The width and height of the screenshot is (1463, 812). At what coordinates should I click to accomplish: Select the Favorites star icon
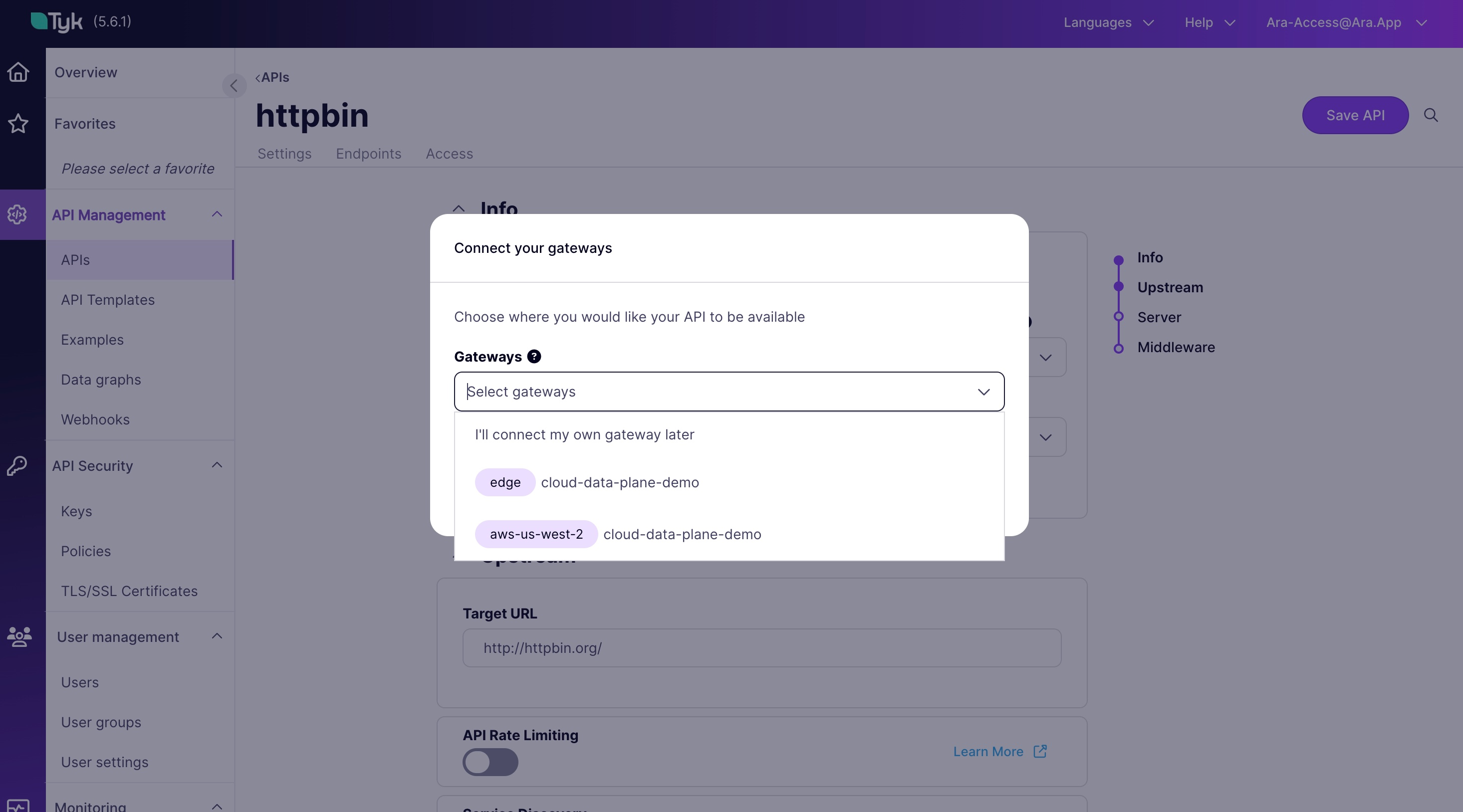pos(17,124)
